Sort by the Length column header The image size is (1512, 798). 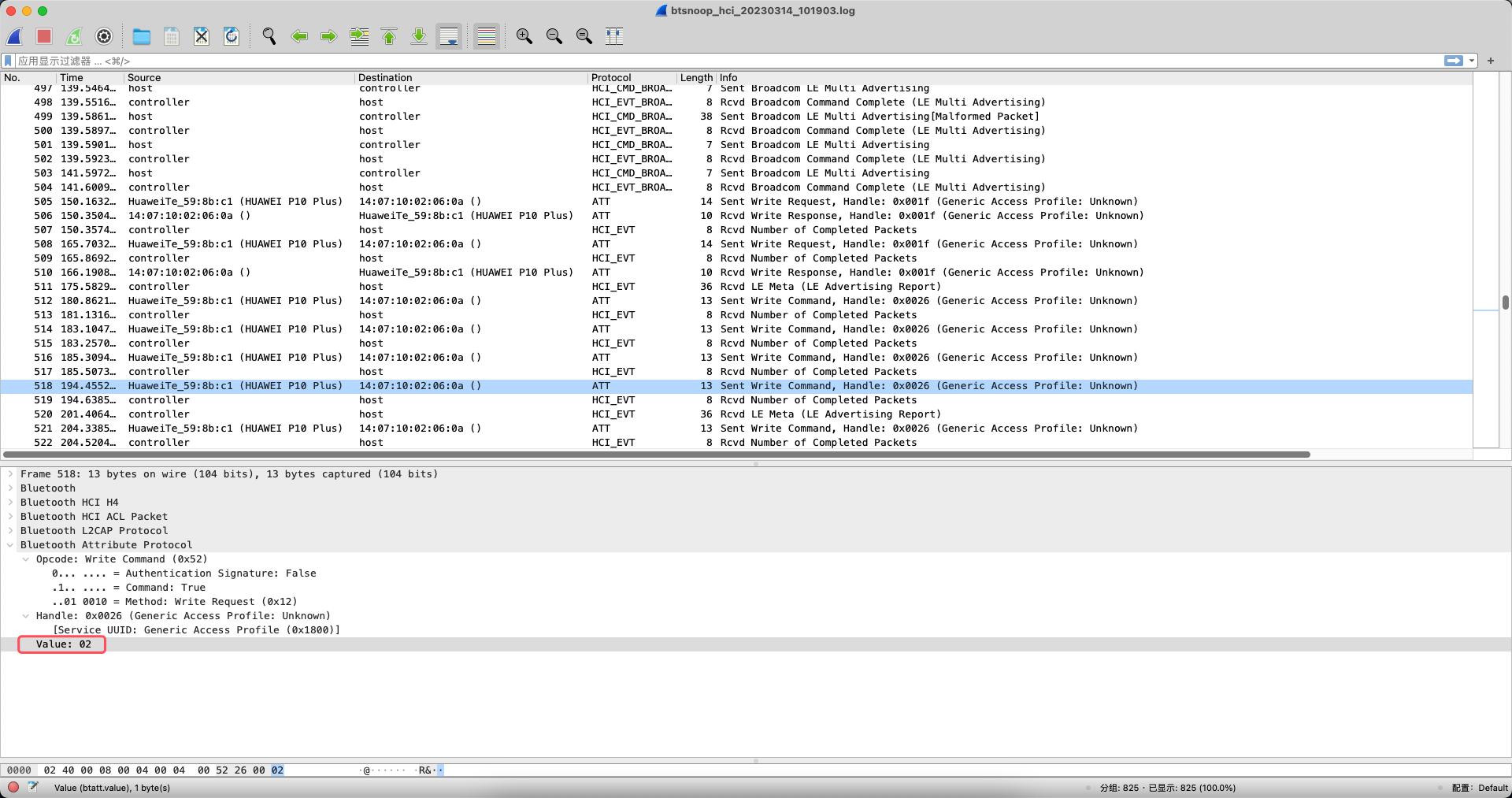coord(696,77)
